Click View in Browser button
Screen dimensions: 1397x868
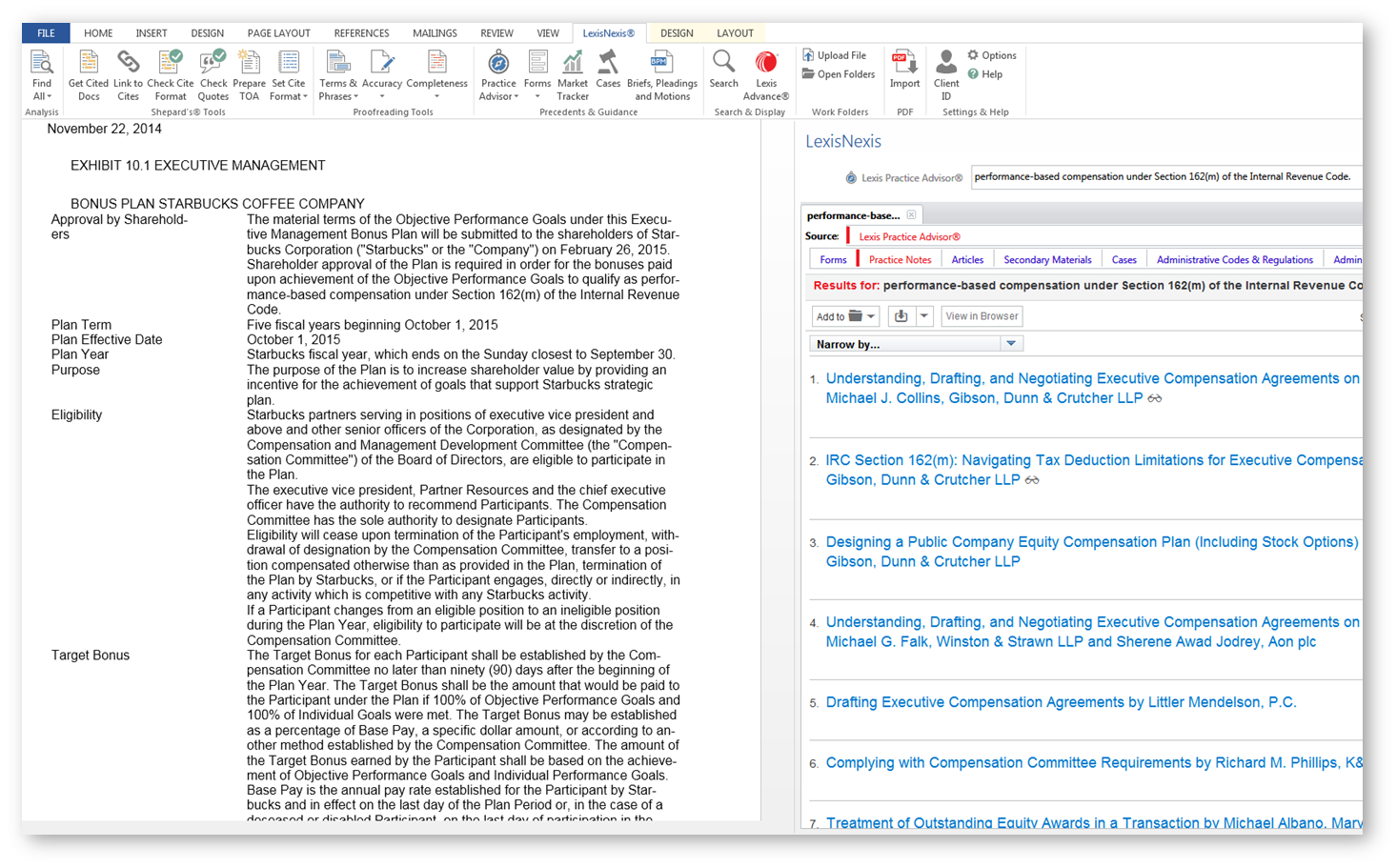point(982,316)
